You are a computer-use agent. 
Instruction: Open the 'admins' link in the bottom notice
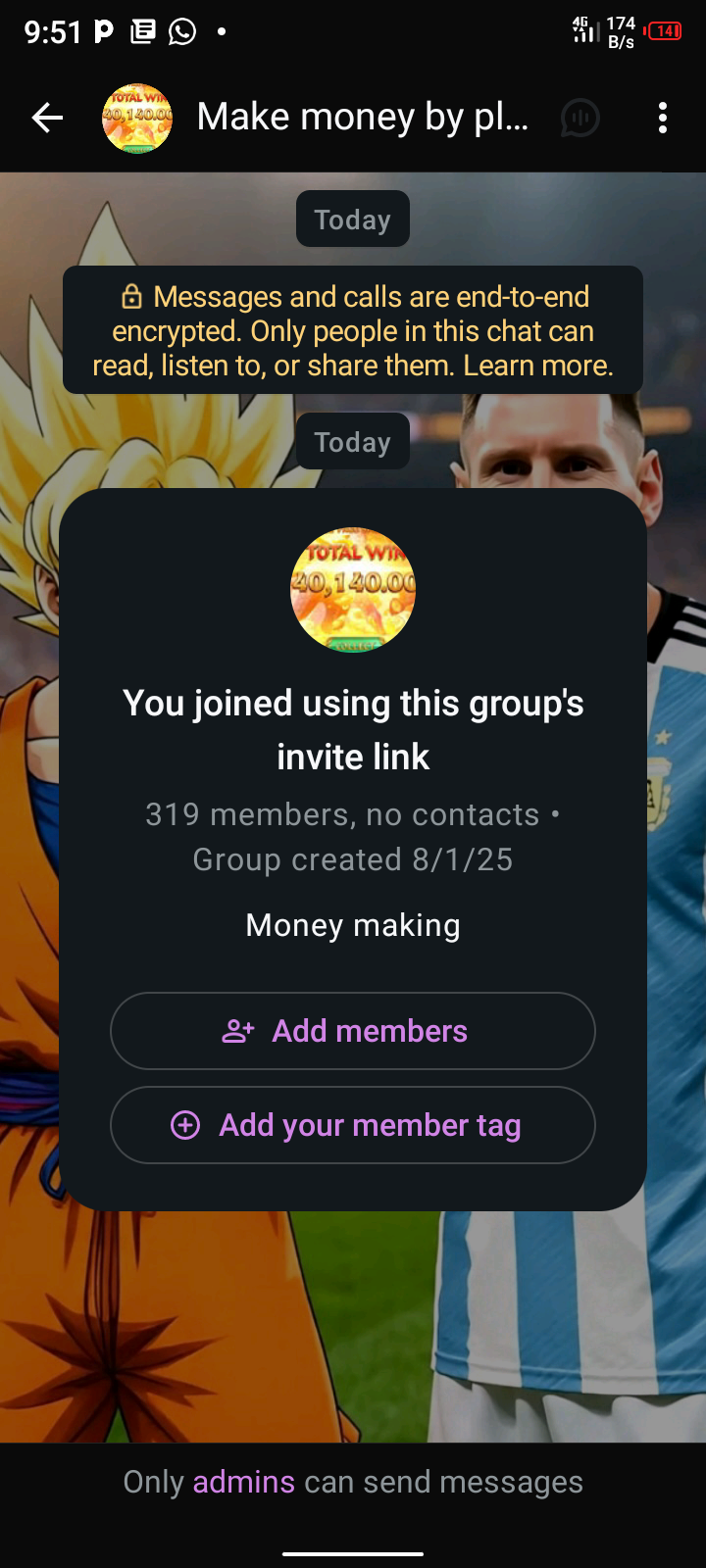pyautogui.click(x=244, y=1482)
